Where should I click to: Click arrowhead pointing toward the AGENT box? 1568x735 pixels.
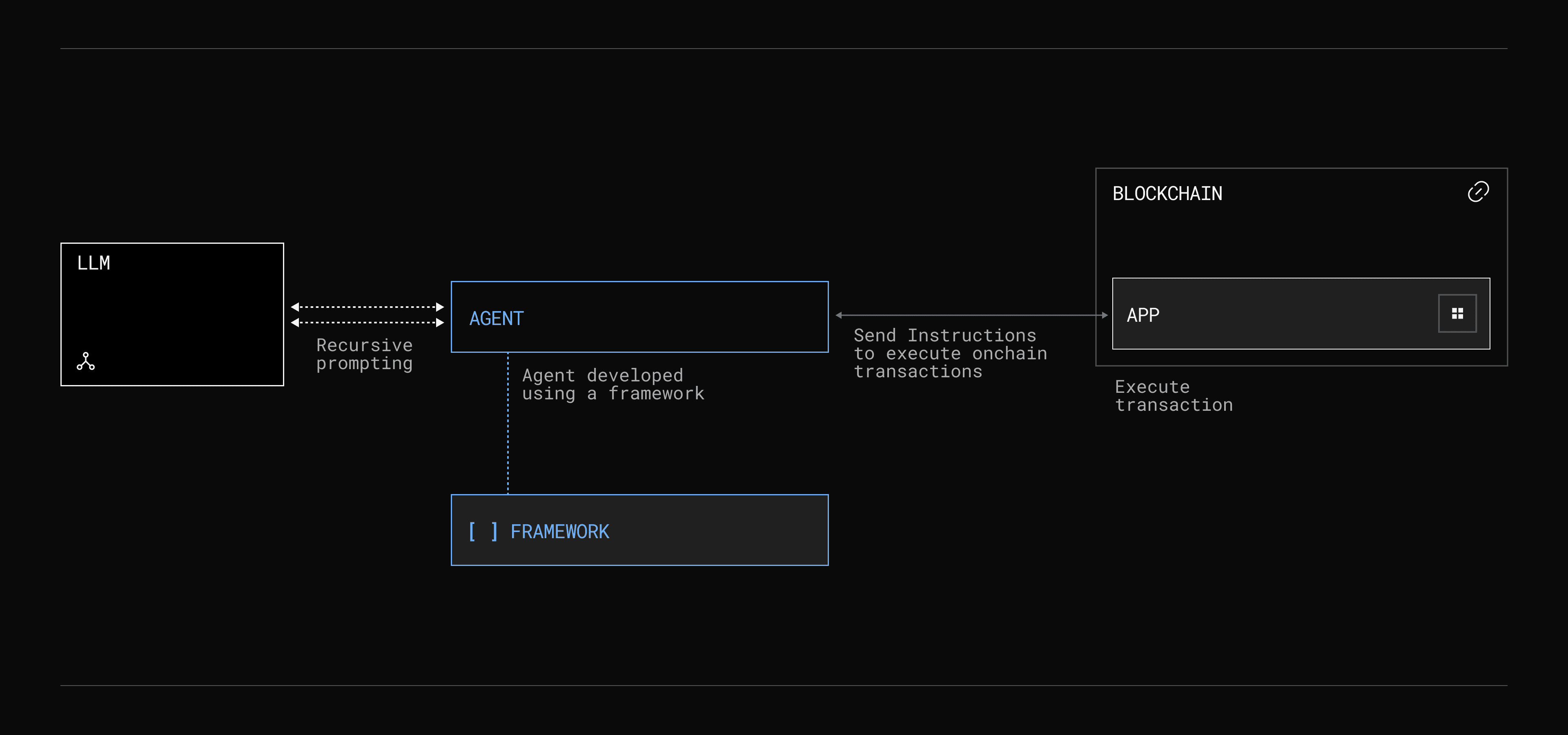pyautogui.click(x=840, y=315)
